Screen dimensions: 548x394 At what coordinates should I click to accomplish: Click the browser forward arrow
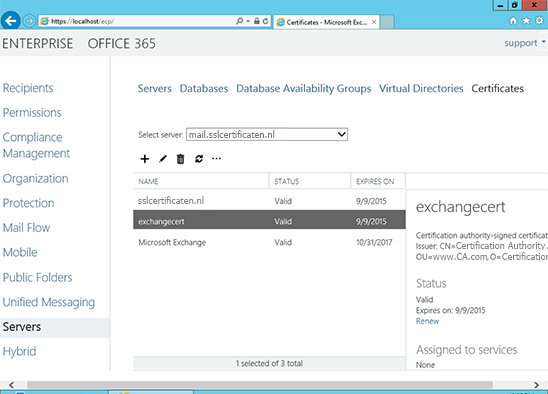[29, 21]
